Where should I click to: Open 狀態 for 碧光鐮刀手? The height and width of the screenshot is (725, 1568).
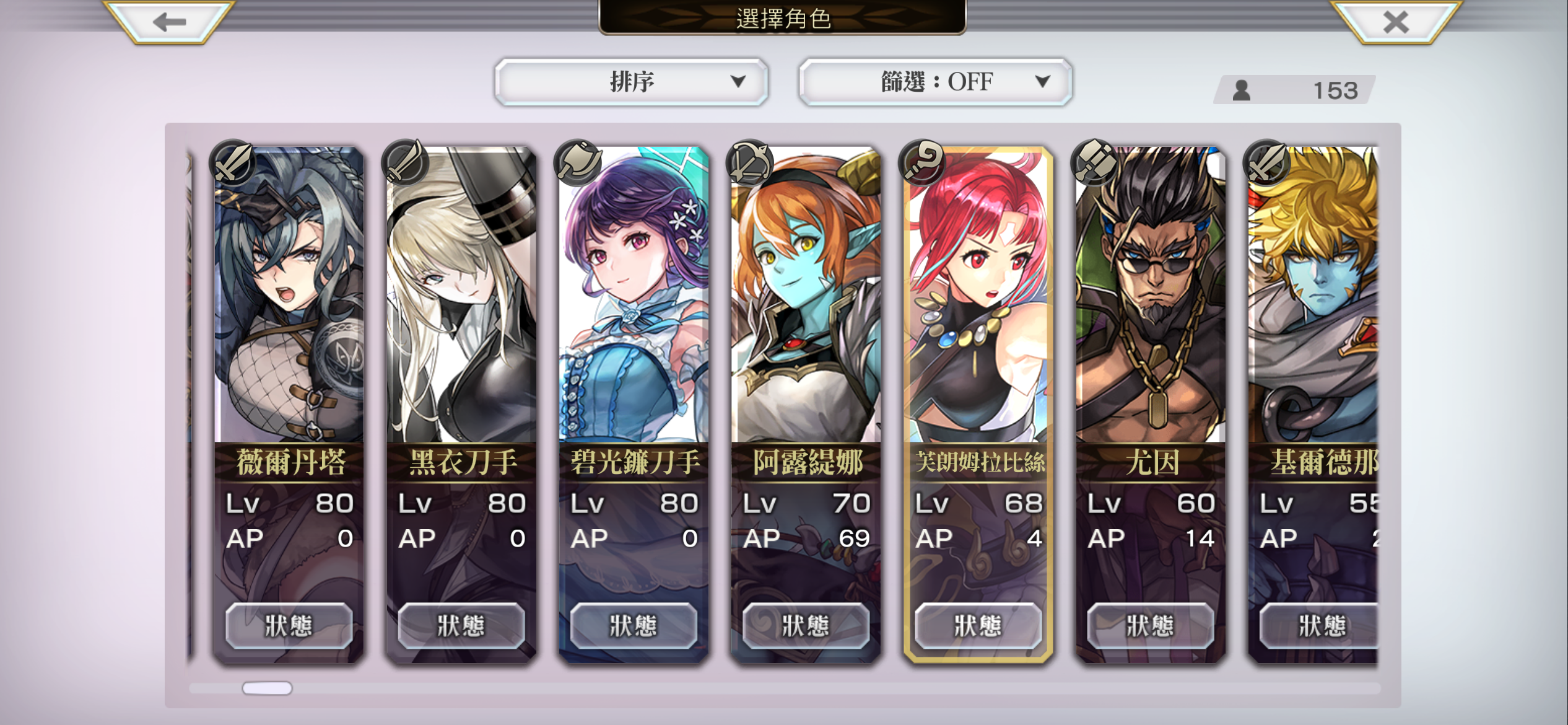click(x=633, y=626)
